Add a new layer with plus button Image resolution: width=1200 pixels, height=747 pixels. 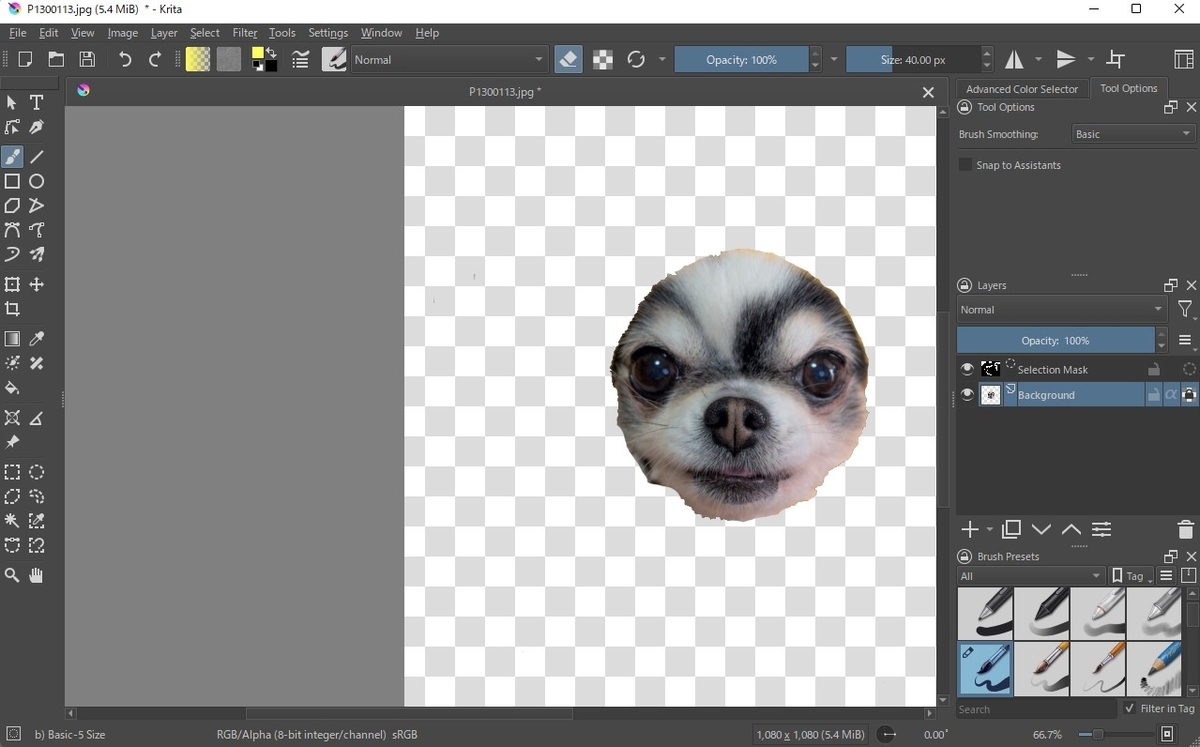coord(969,530)
